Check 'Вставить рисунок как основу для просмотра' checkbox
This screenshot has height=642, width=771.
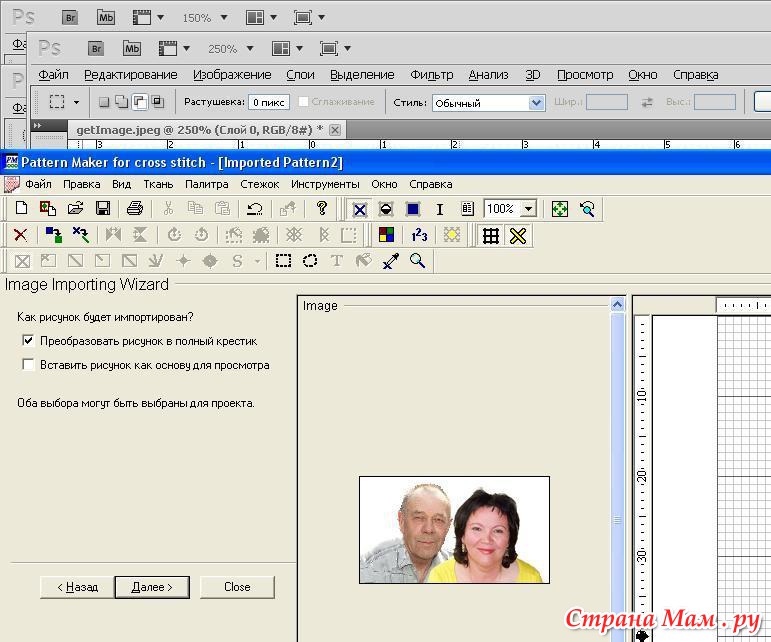point(28,364)
